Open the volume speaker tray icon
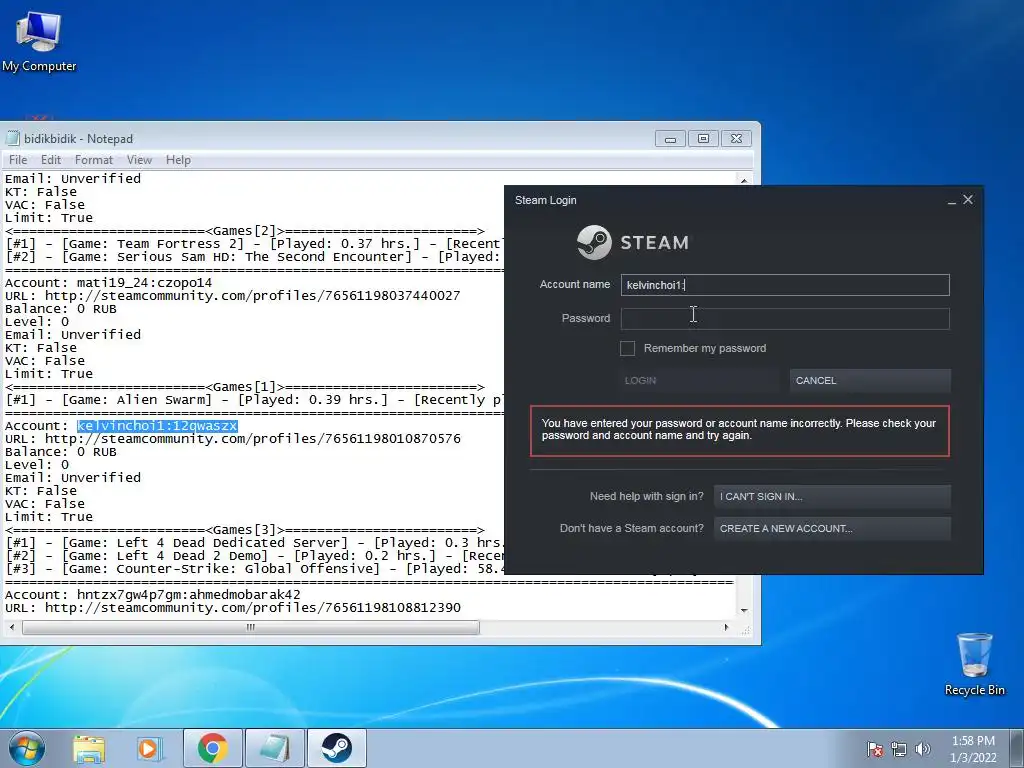This screenshot has height=768, width=1024. (x=923, y=749)
